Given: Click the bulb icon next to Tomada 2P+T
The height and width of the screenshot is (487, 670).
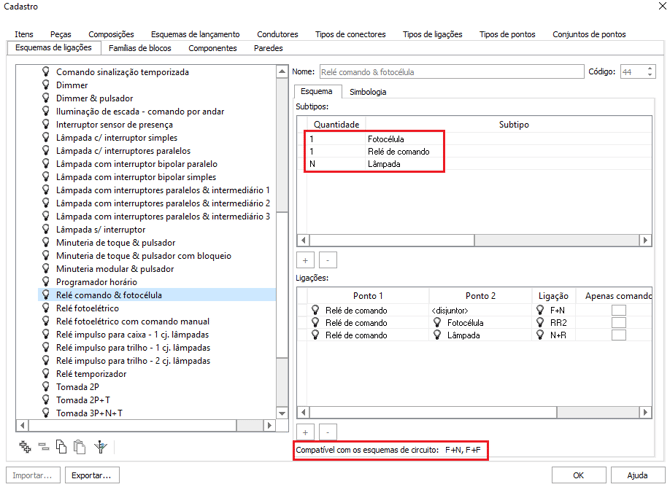Looking at the screenshot, I should [45, 399].
